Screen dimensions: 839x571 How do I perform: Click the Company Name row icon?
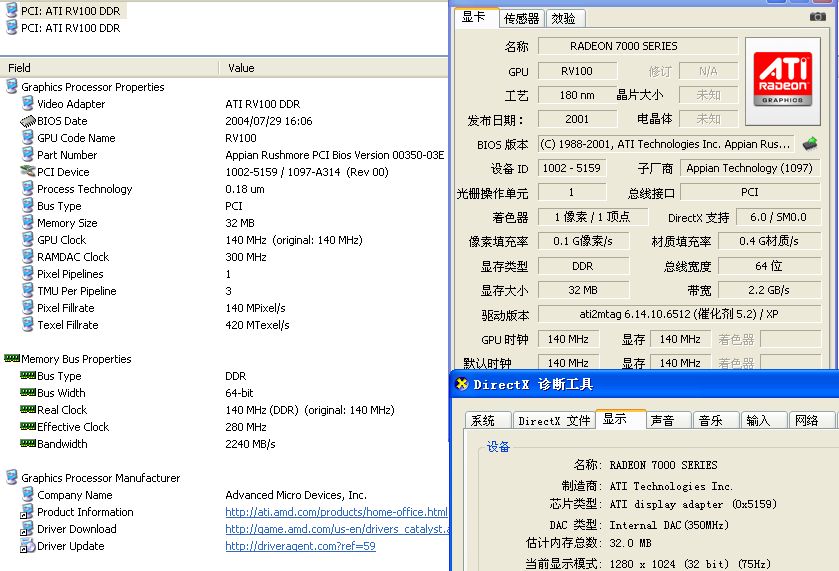click(28, 494)
